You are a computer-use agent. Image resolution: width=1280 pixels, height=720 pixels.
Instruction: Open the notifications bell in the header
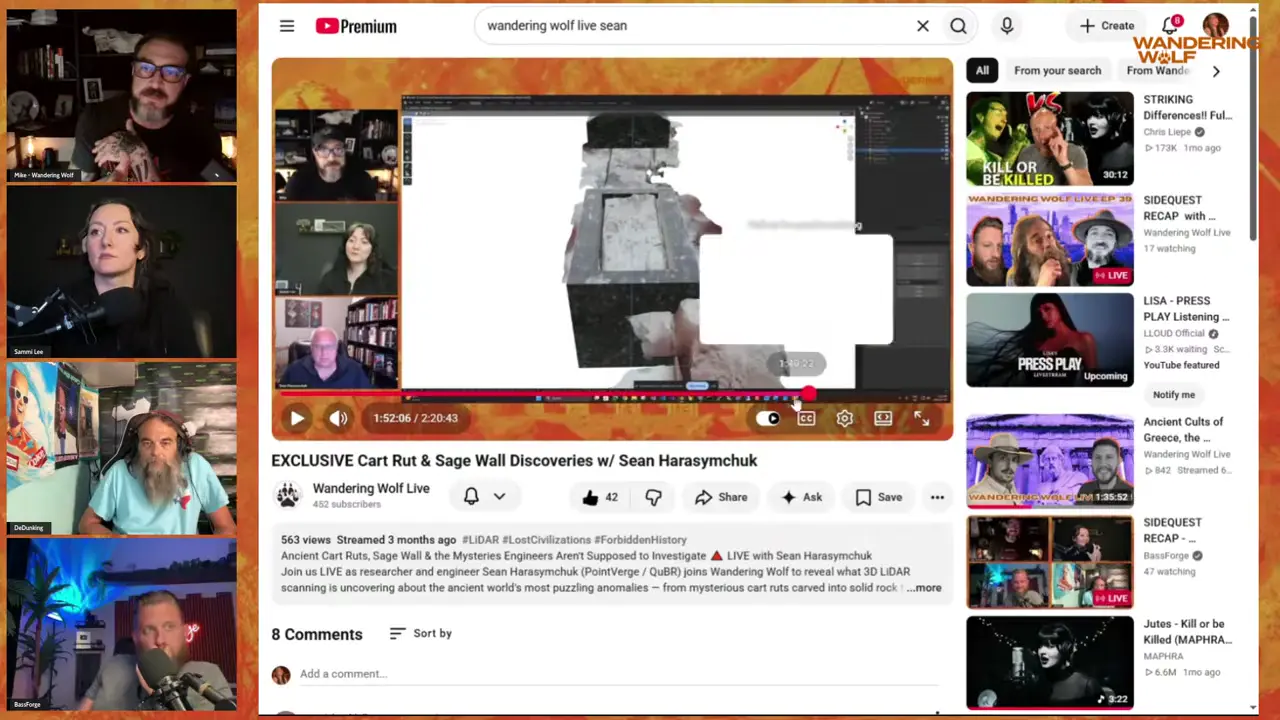coord(1170,25)
